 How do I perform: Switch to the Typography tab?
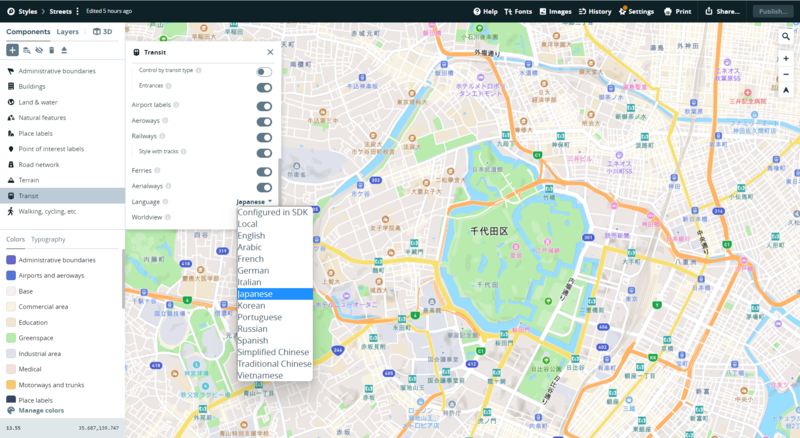tap(48, 239)
